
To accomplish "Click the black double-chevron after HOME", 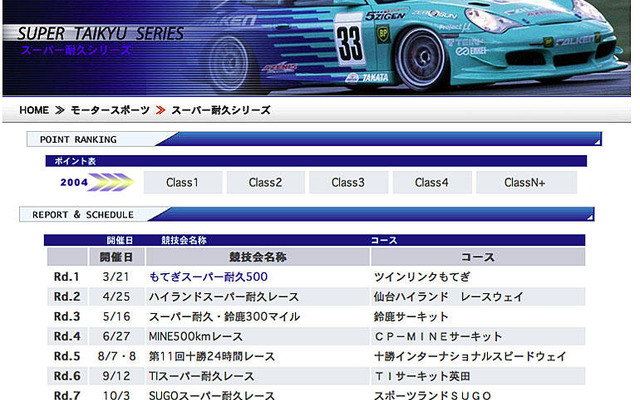I will coord(60,110).
